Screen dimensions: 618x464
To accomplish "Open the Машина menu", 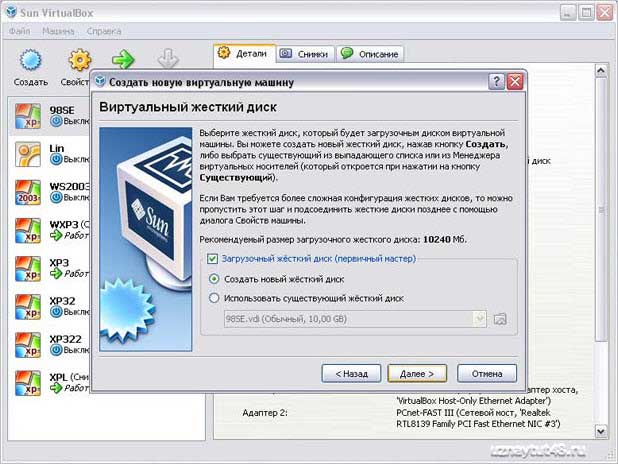I will 58,31.
